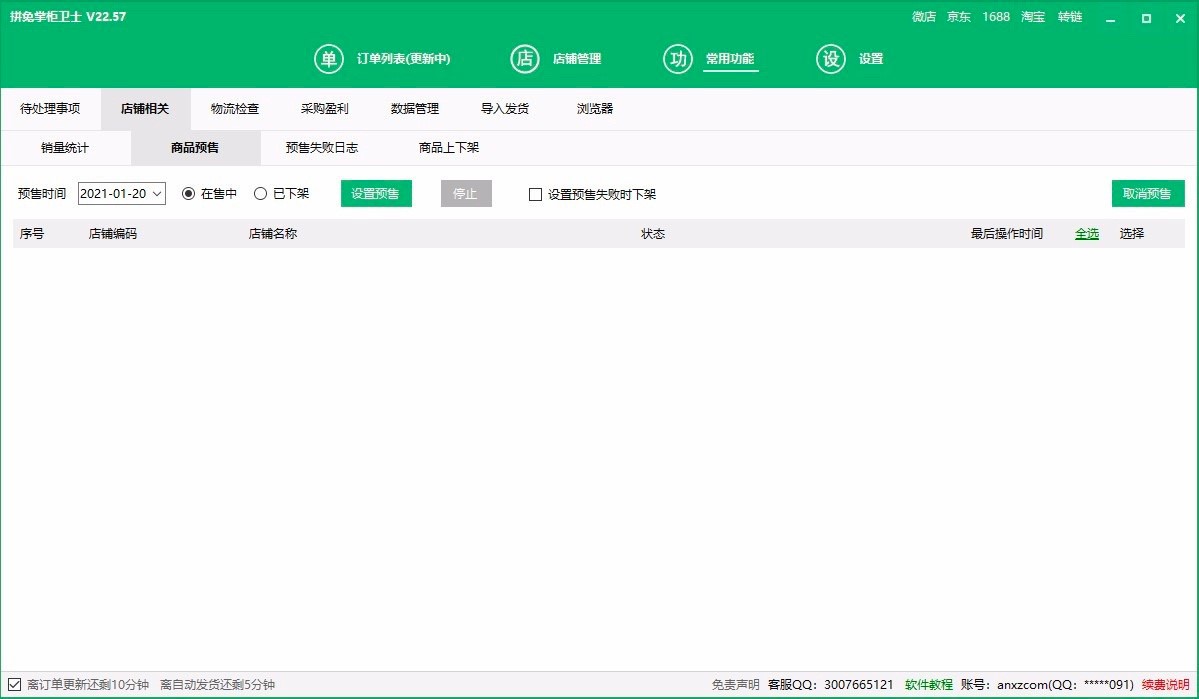Viewport: 1199px width, 699px height.
Task: Click the 常用功能 circular 功 icon
Action: [678, 59]
